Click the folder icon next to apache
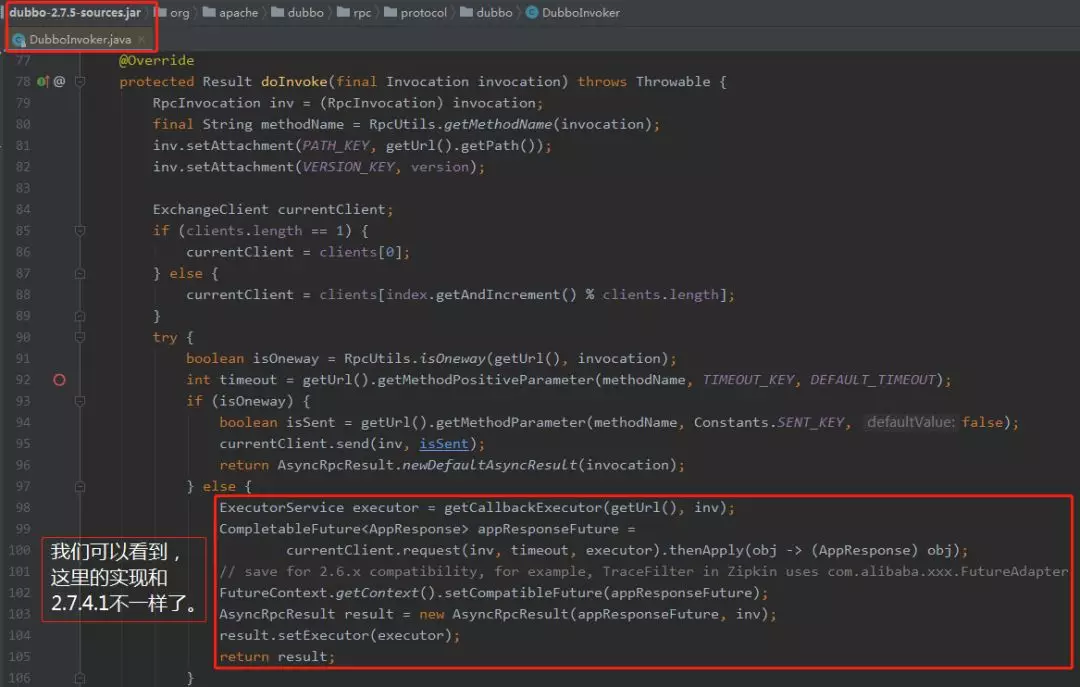The image size is (1080, 687). pyautogui.click(x=209, y=12)
